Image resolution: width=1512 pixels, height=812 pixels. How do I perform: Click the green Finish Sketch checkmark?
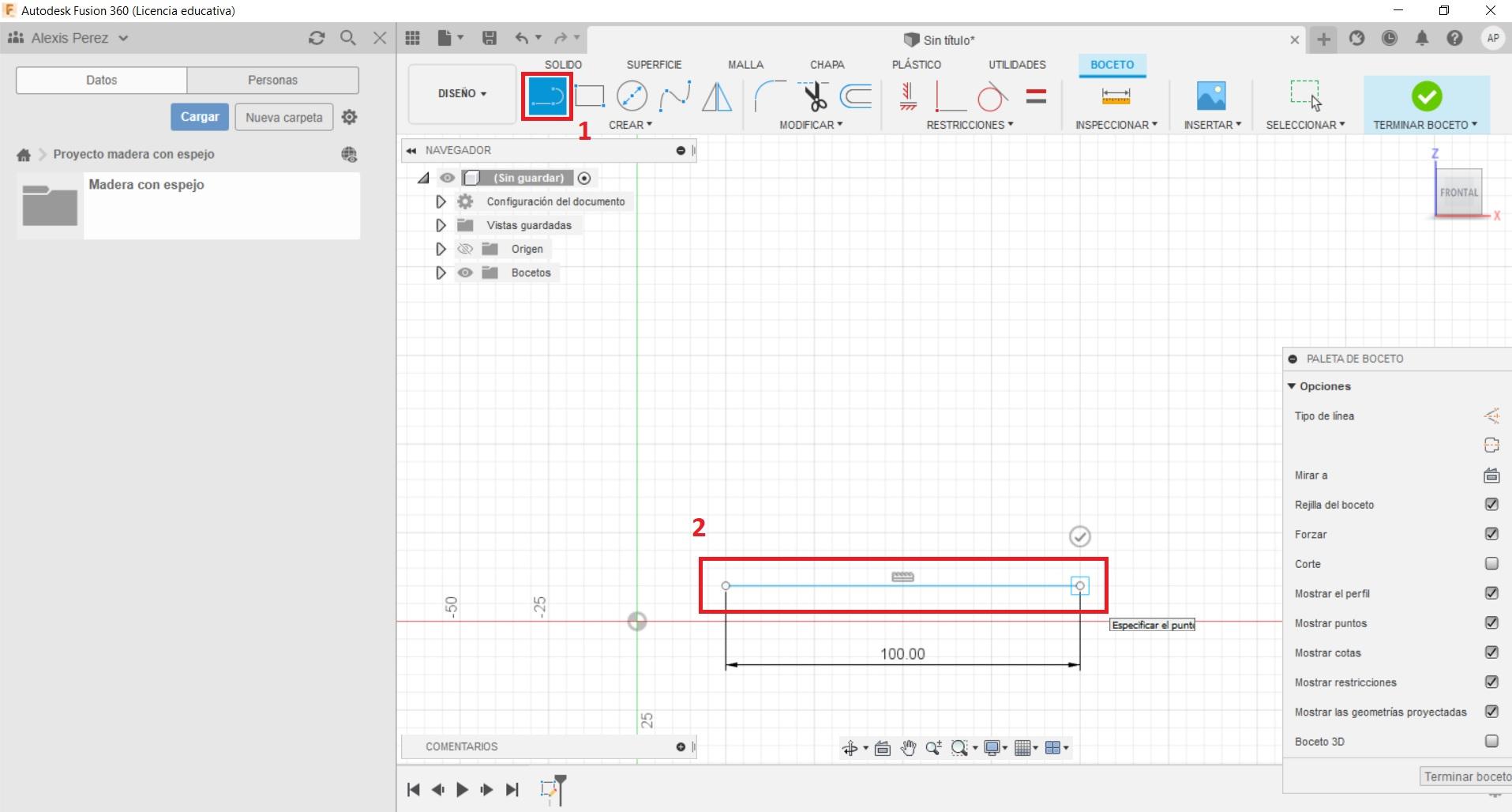tap(1427, 96)
